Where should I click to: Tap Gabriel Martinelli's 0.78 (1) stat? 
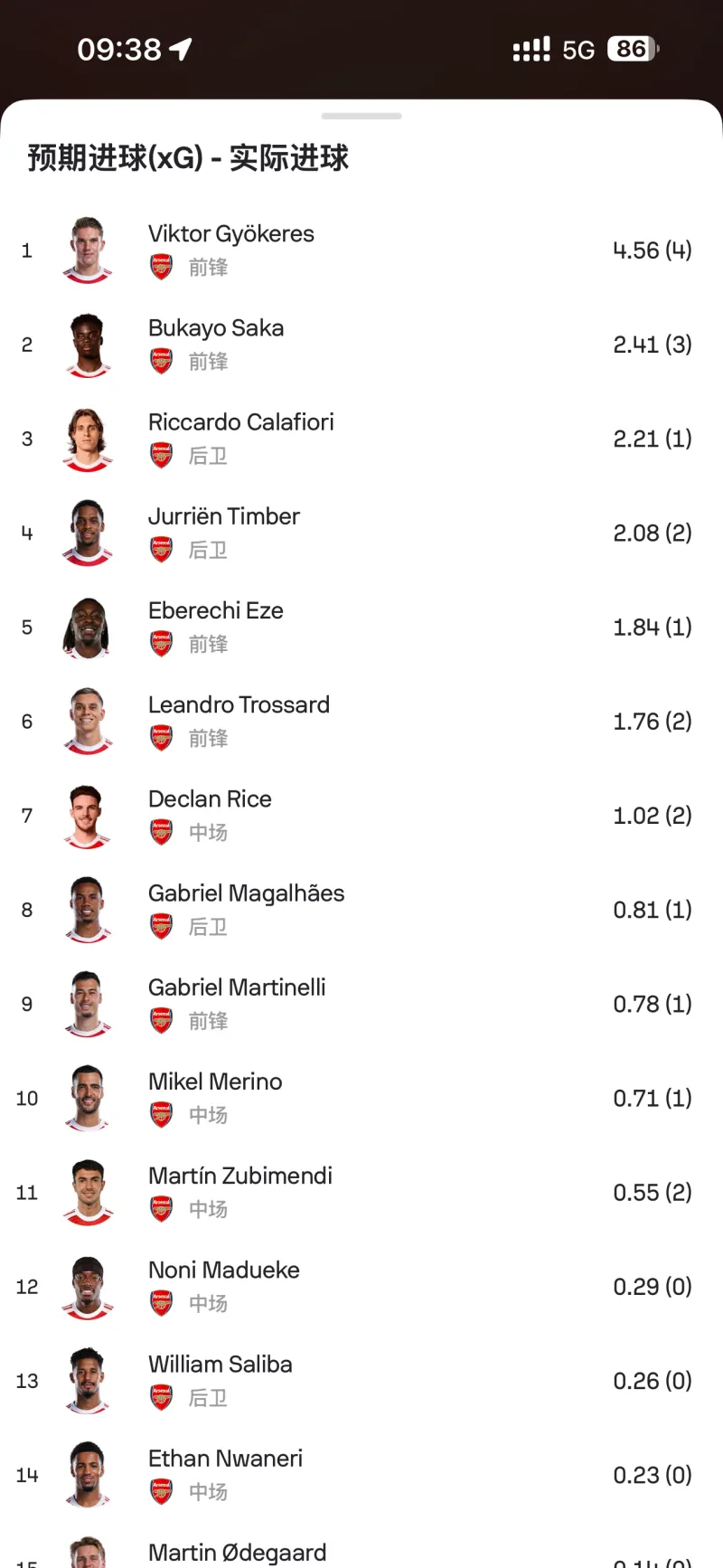652,1004
